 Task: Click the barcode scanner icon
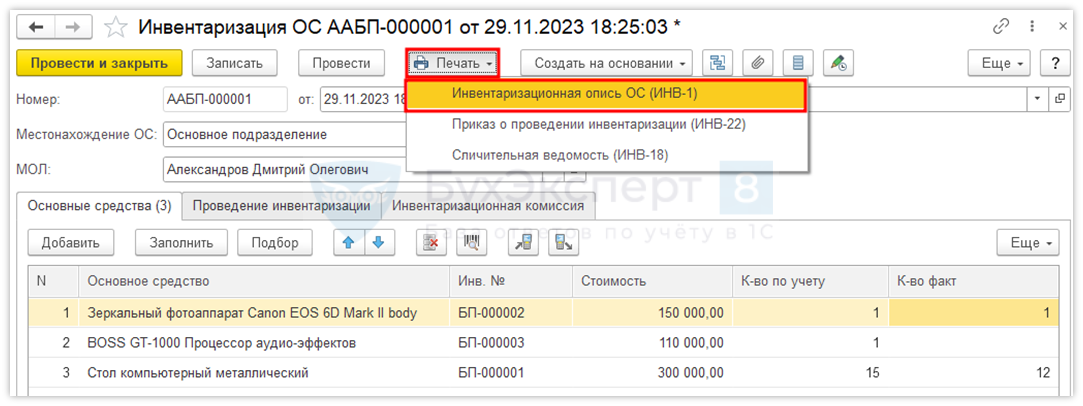point(472,242)
